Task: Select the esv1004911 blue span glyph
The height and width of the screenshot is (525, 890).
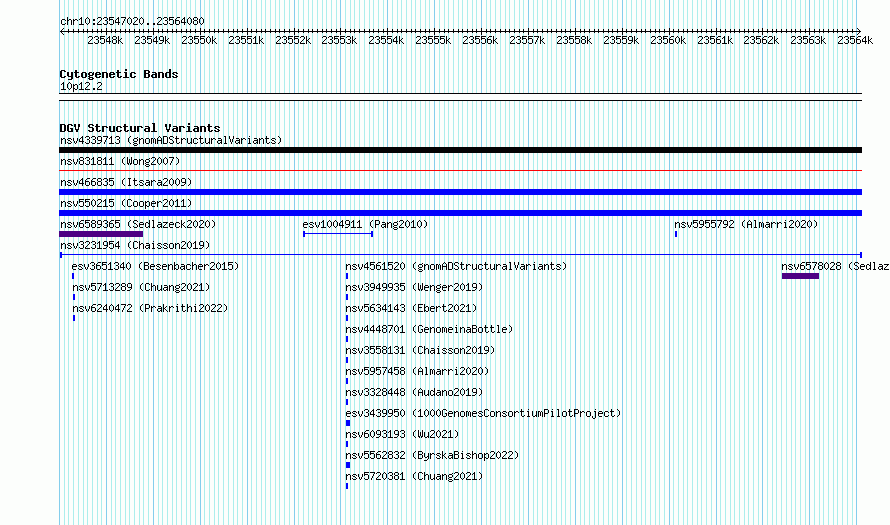Action: coord(338,234)
